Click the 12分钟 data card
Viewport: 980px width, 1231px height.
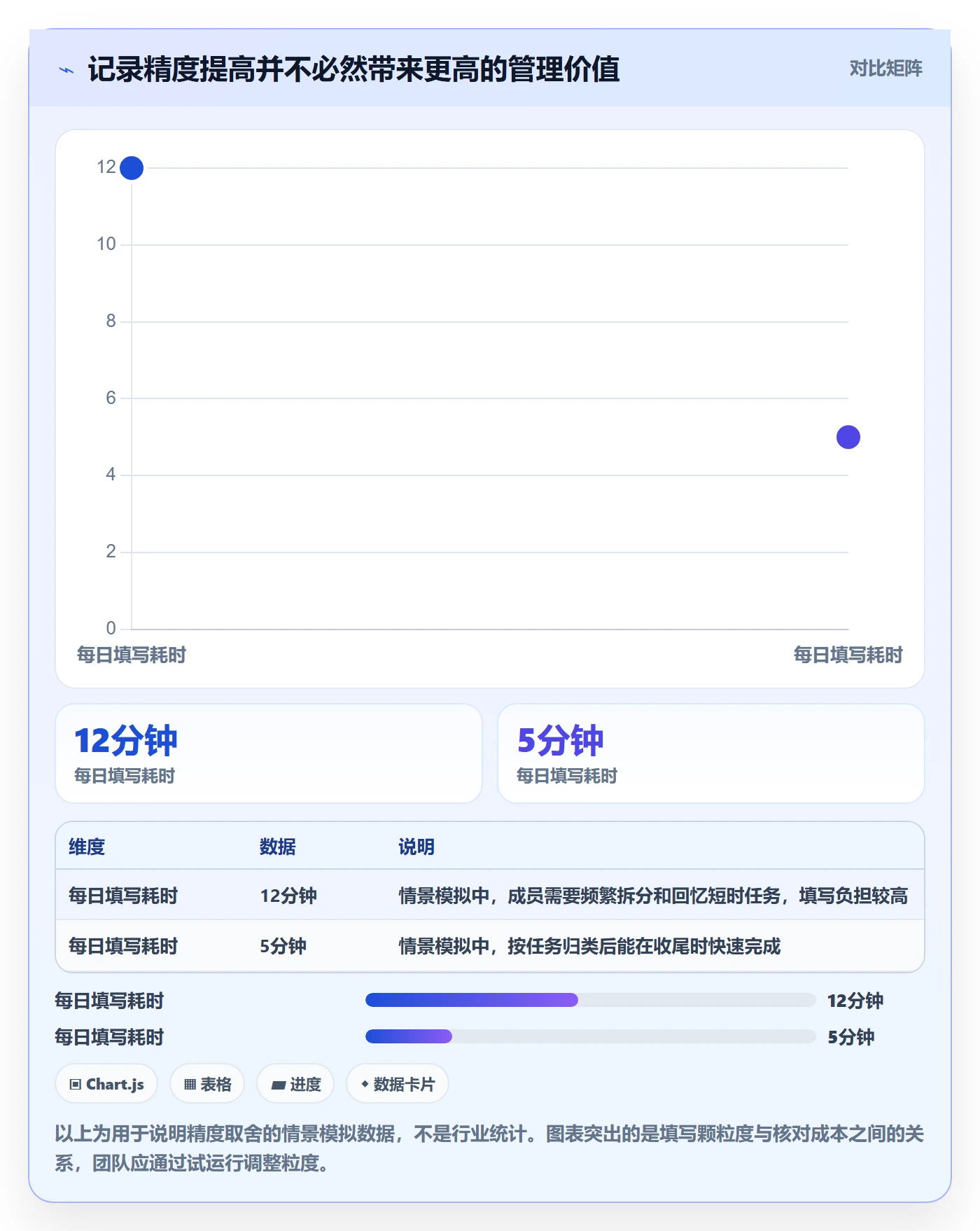(269, 753)
